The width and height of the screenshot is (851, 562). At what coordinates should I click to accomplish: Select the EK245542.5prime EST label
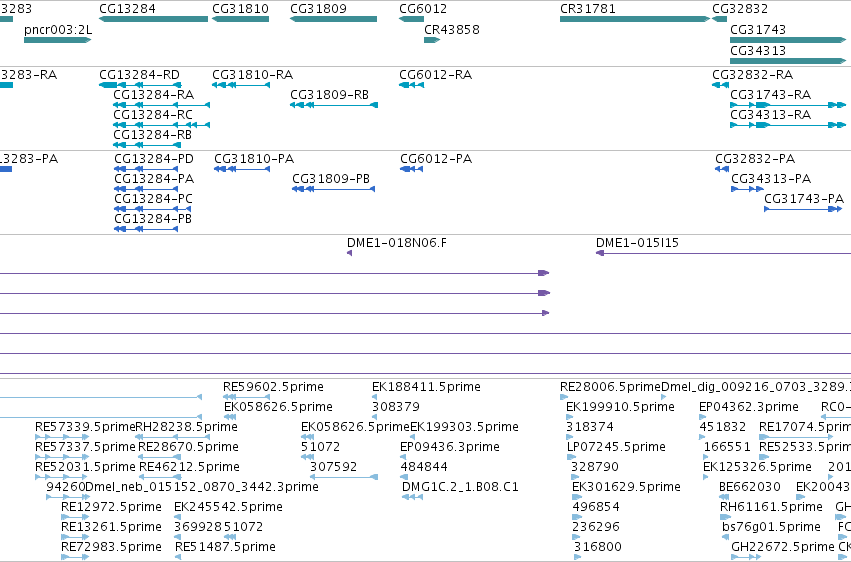tap(228, 507)
